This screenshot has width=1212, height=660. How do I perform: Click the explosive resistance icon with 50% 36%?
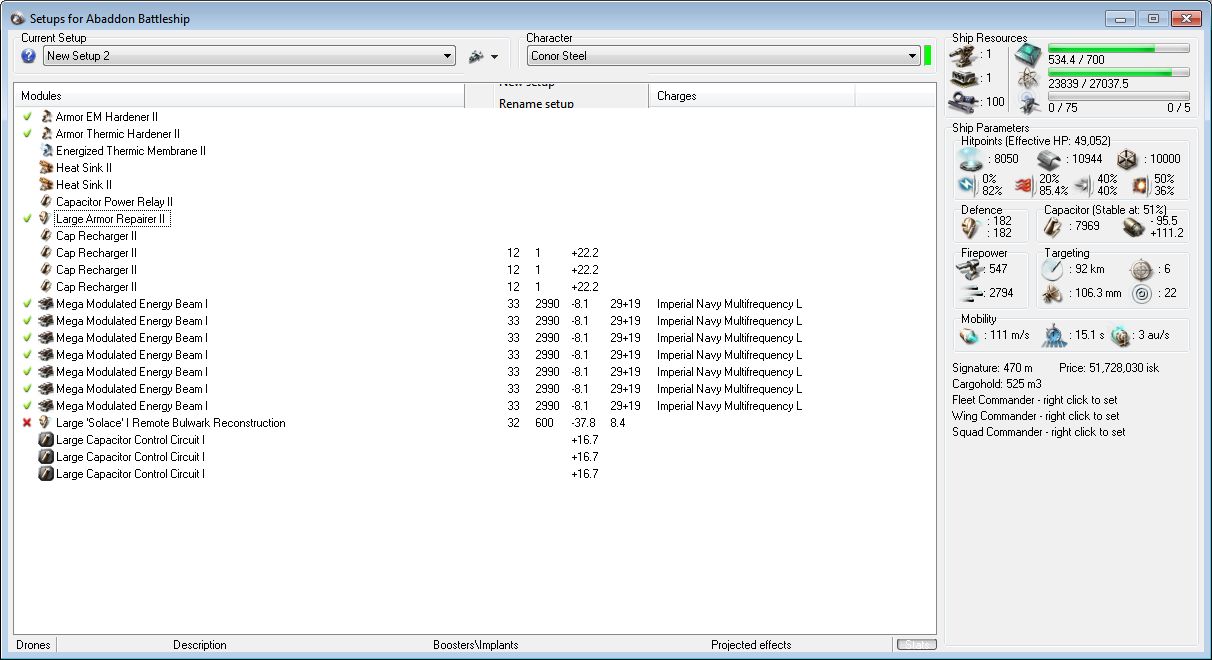(x=1141, y=185)
